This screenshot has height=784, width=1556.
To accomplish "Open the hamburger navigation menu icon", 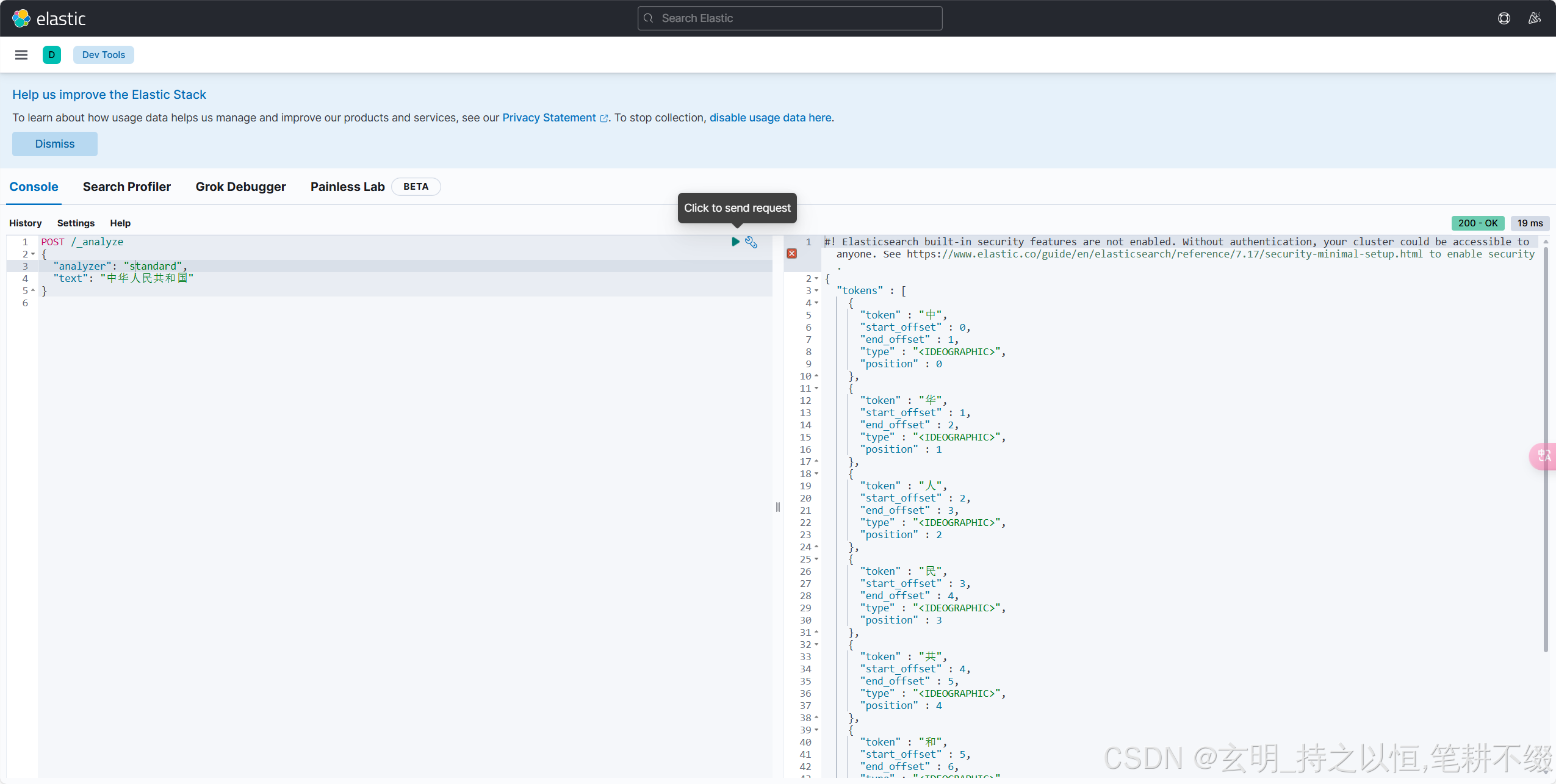I will point(21,54).
